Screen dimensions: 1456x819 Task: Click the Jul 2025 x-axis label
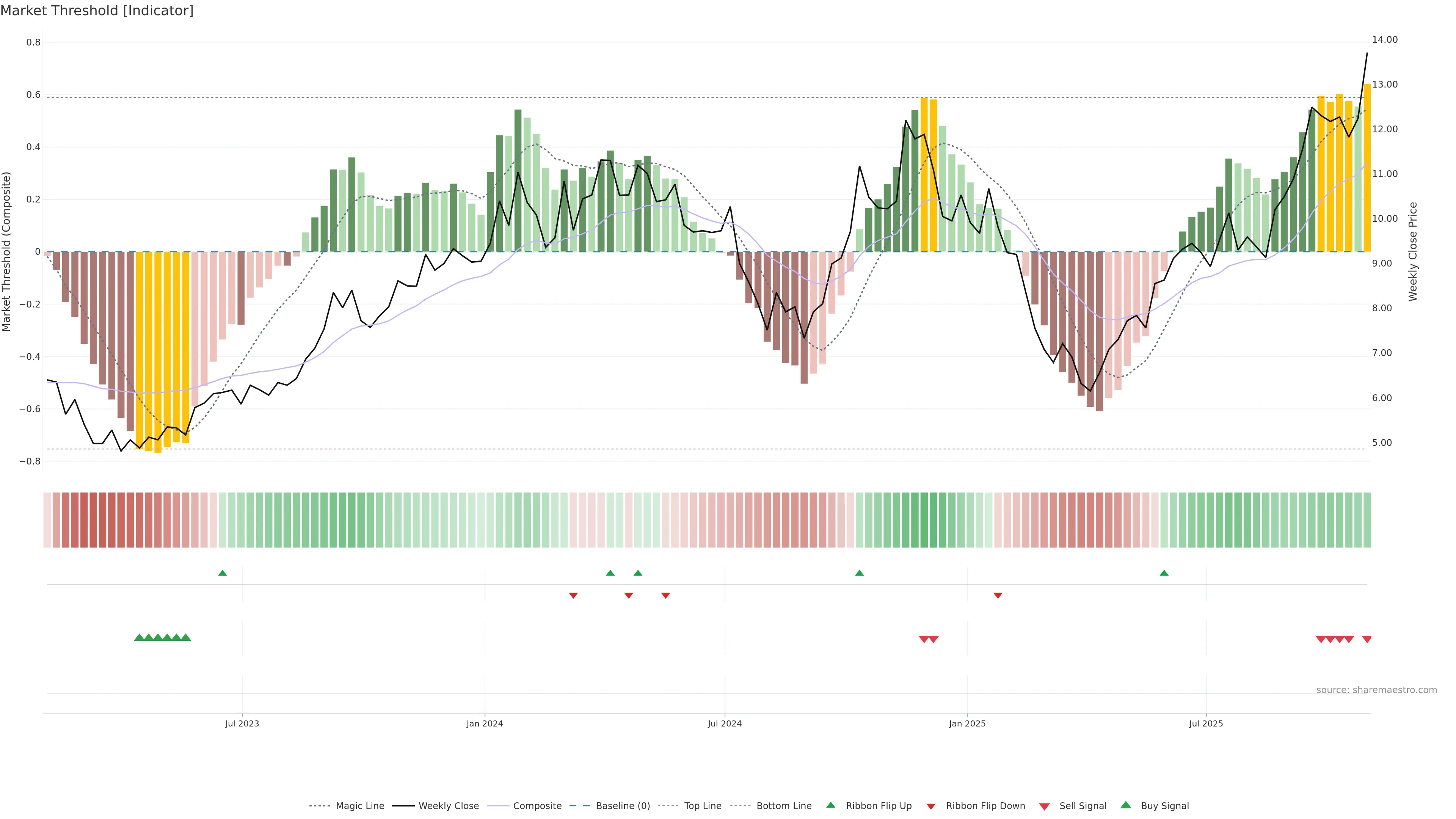(1206, 723)
